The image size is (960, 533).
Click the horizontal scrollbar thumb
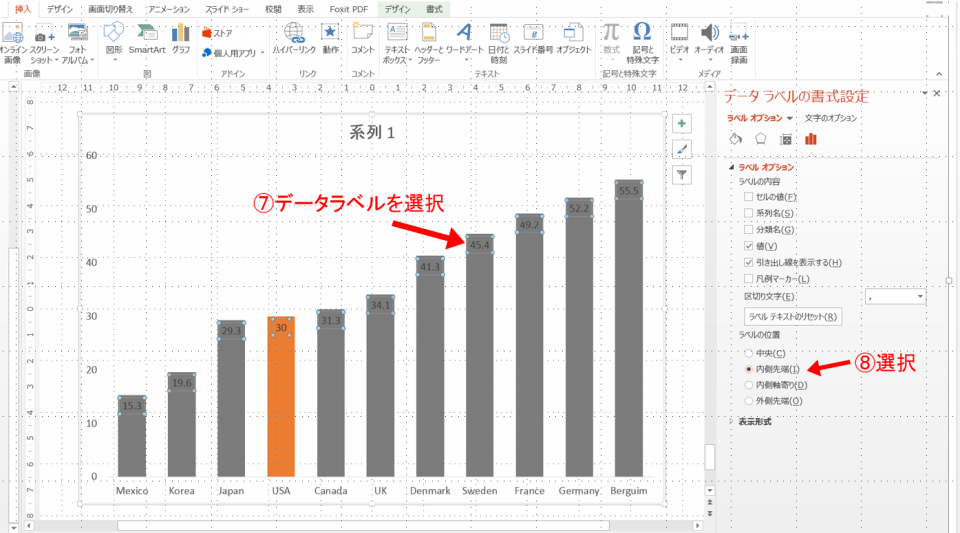[x=363, y=526]
